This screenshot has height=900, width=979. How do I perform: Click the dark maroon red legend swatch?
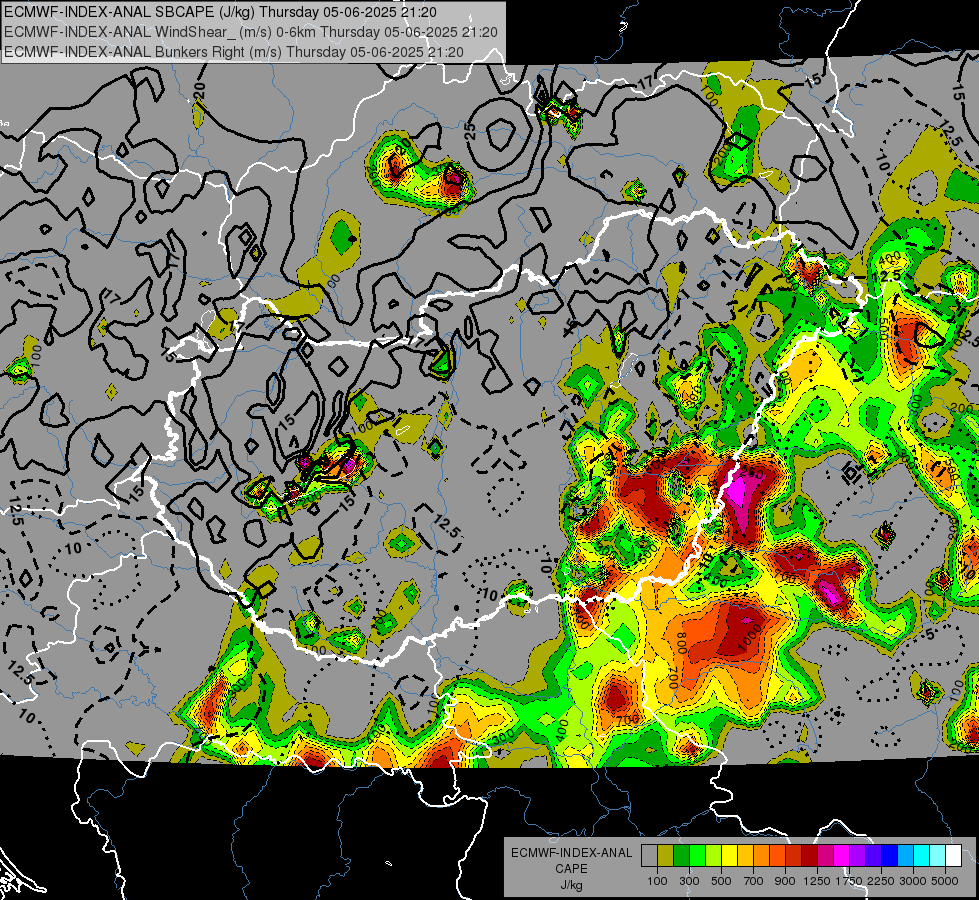[809, 856]
